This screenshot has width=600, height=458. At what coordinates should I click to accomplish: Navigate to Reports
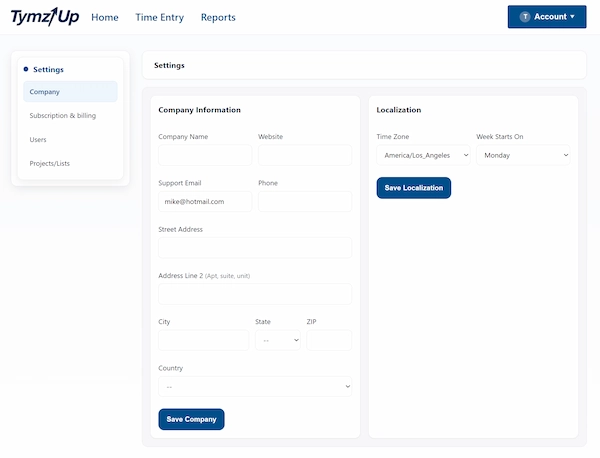point(218,17)
